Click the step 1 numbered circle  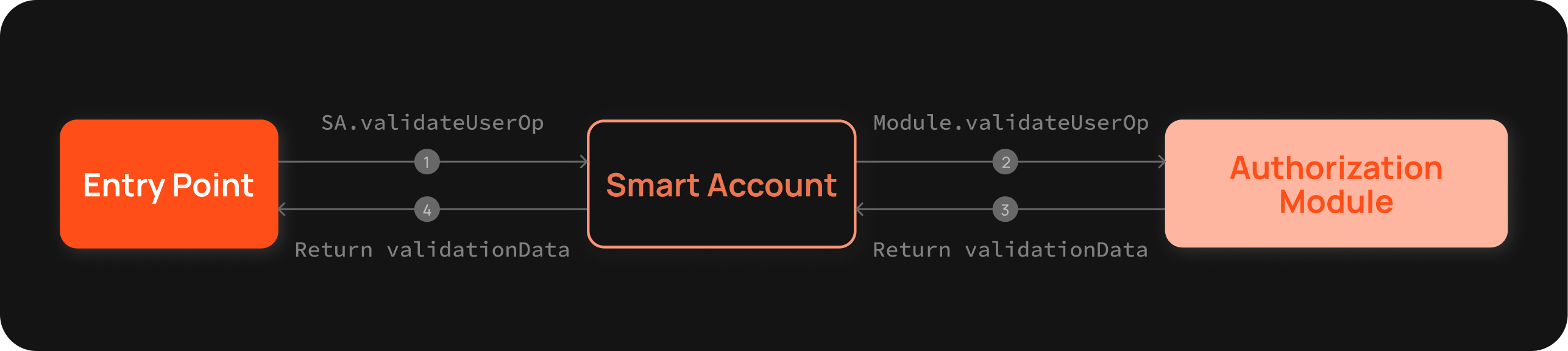[x=427, y=162]
